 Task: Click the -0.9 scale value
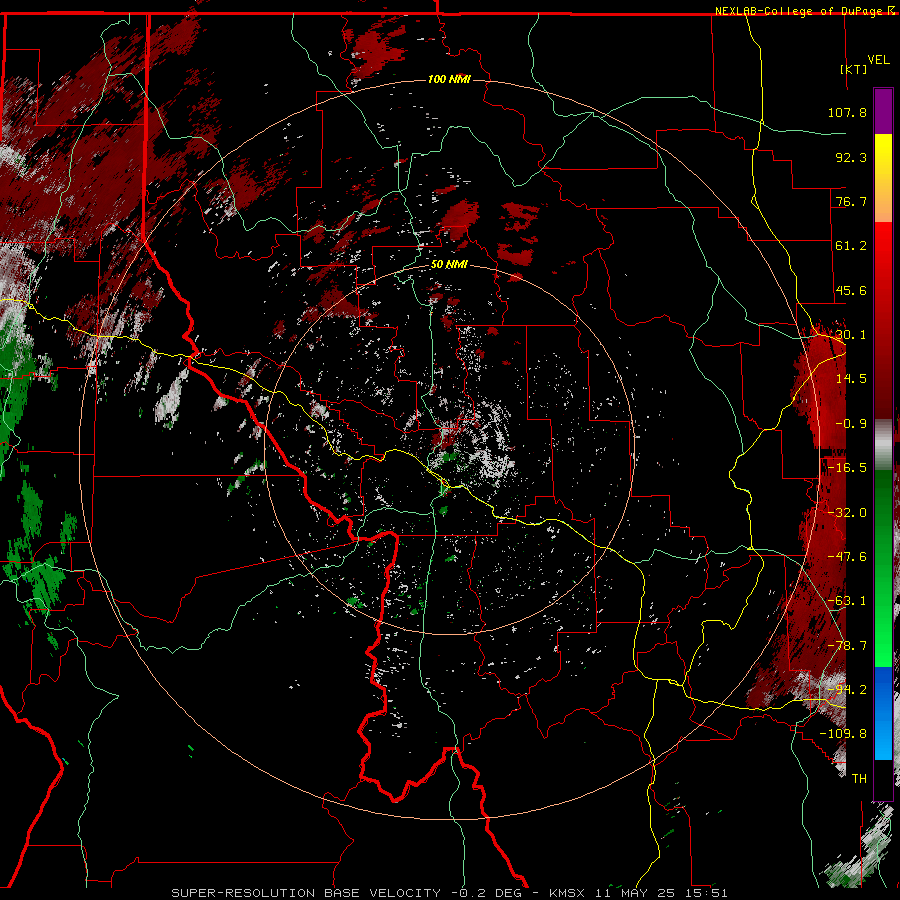tap(851, 424)
